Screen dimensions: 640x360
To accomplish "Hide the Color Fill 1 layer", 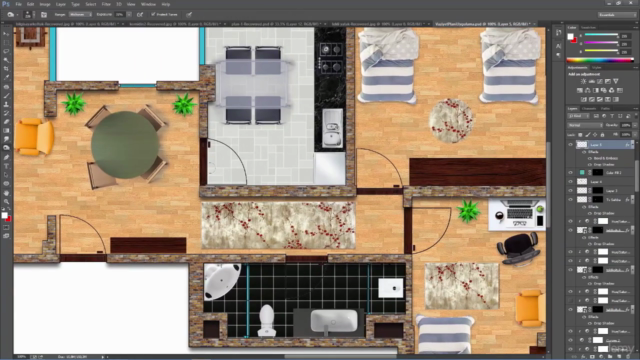I will point(570,173).
